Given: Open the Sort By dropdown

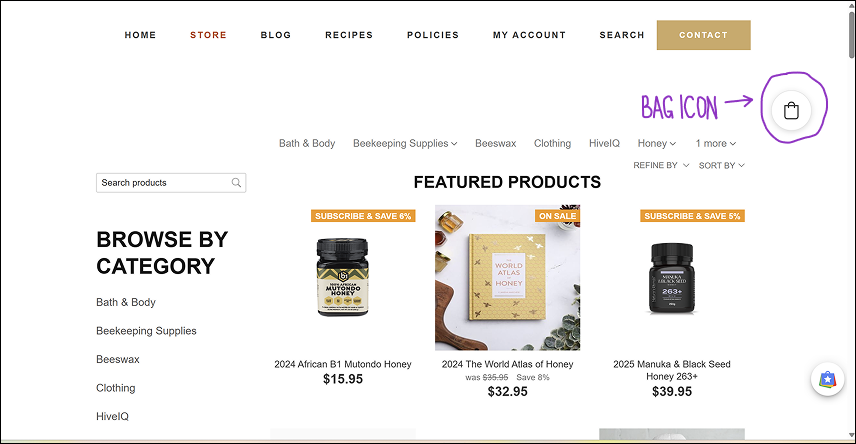Looking at the screenshot, I should coord(721,165).
